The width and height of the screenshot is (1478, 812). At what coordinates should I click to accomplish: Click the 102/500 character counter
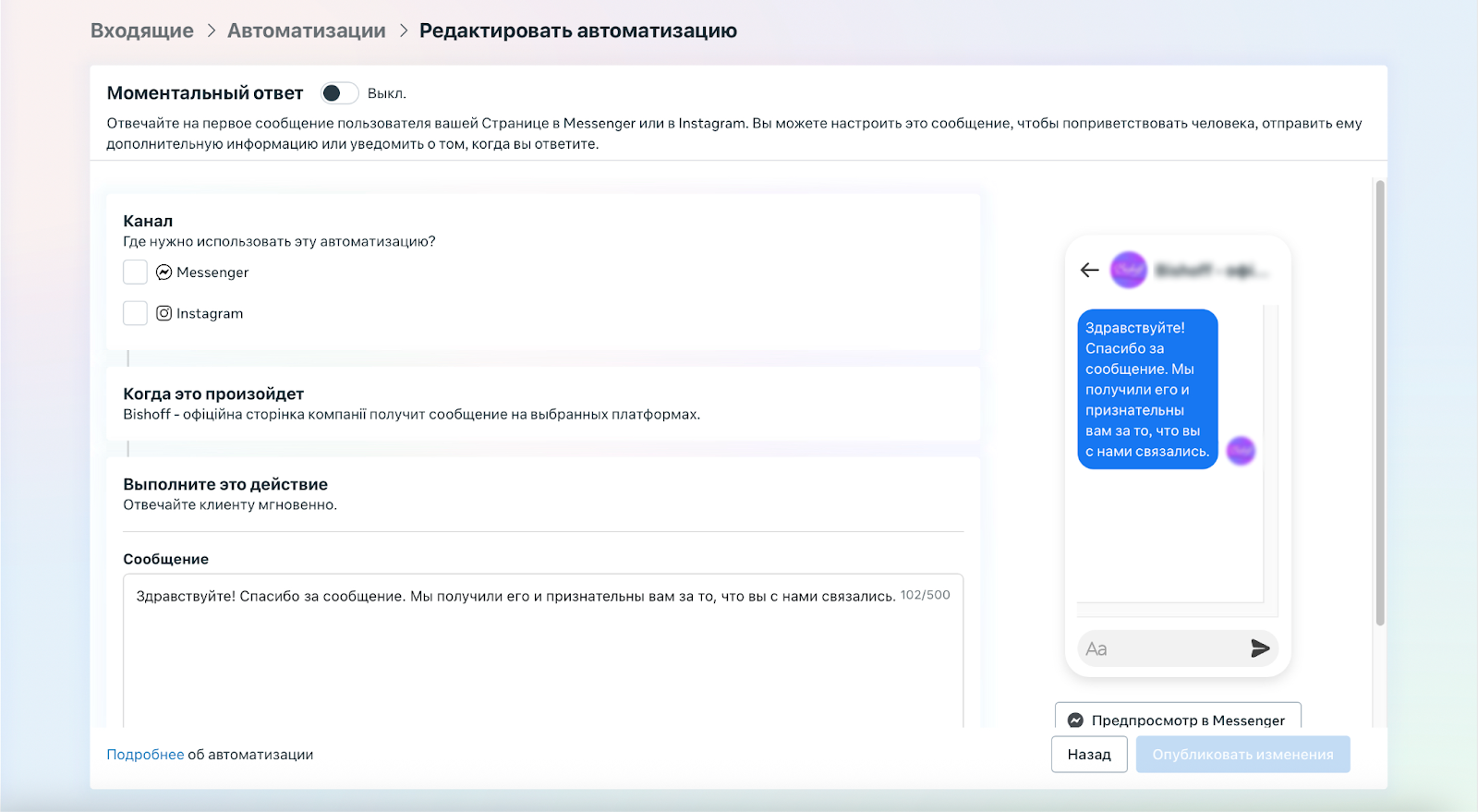tap(925, 595)
